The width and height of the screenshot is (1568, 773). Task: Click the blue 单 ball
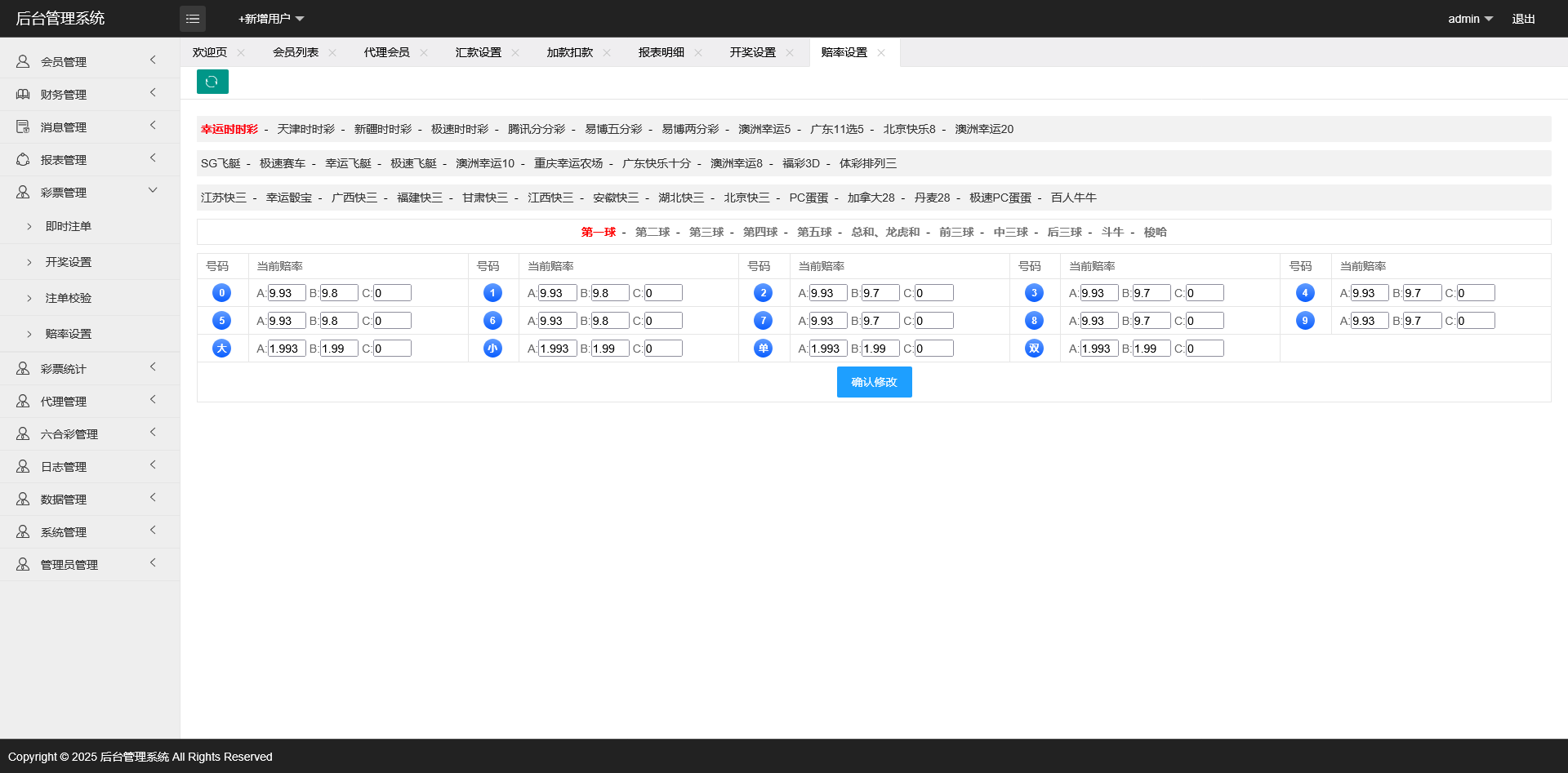763,349
